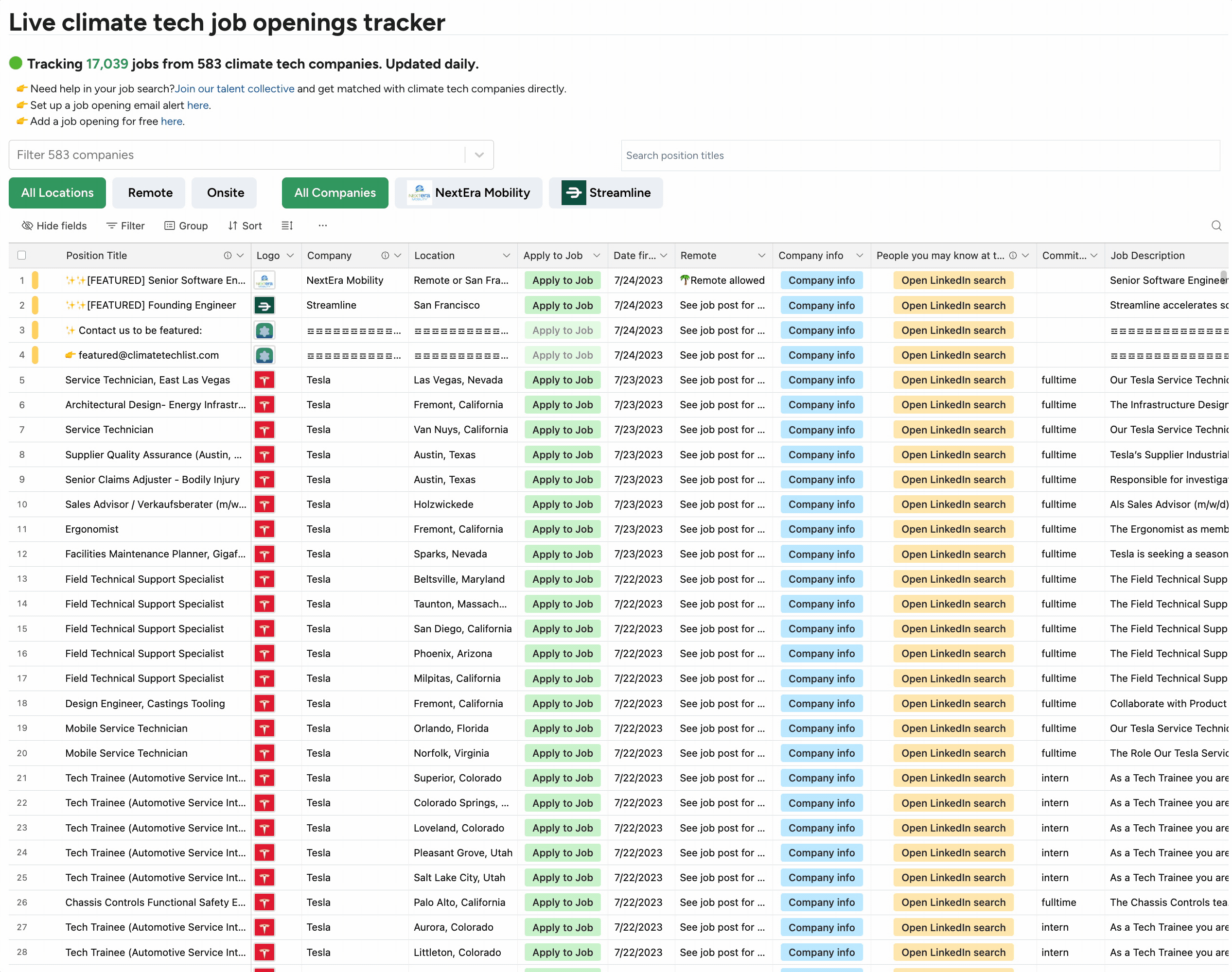
Task: Click the Tesla logo in row 18
Action: [264, 703]
